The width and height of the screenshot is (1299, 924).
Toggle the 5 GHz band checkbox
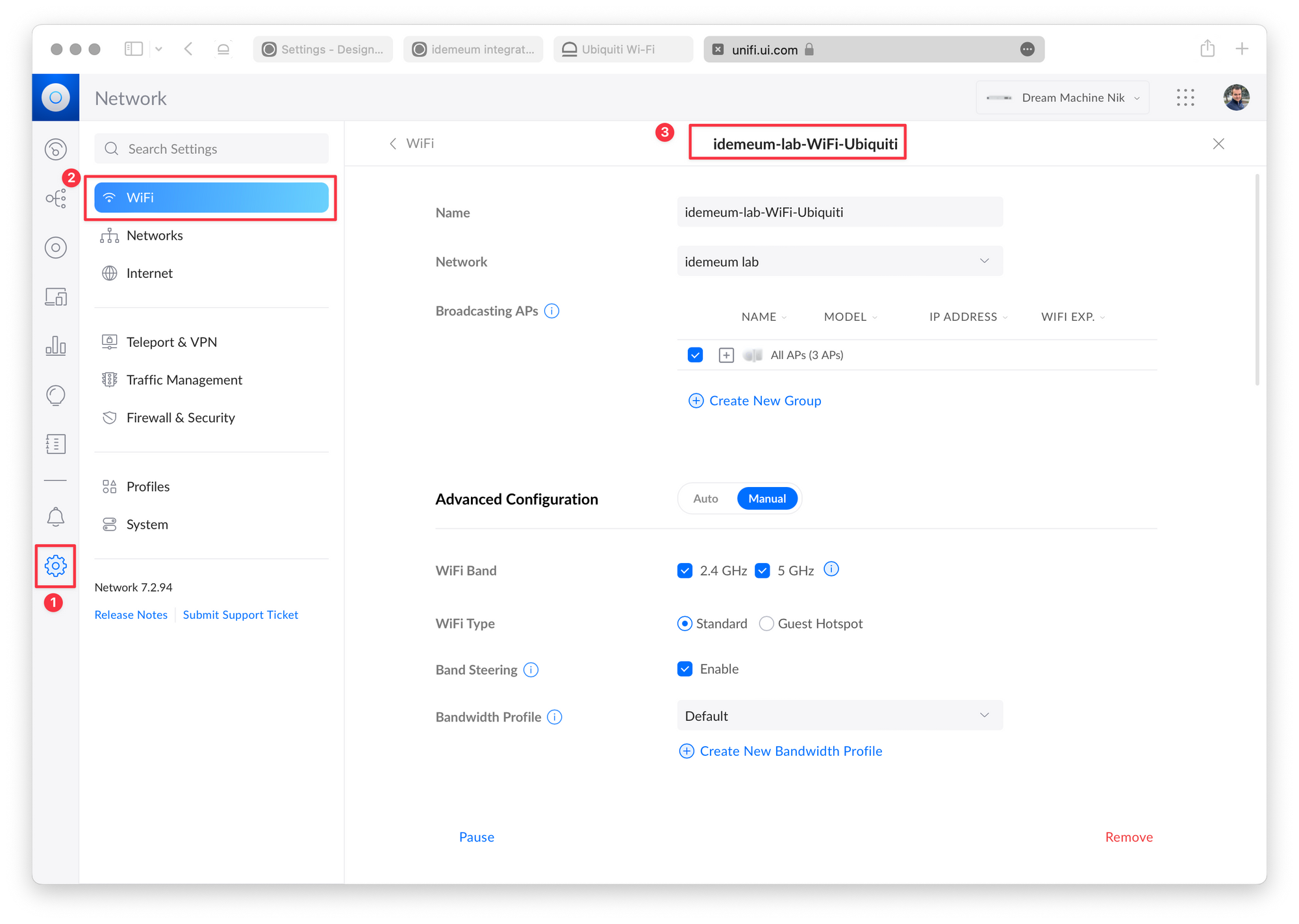tap(763, 571)
